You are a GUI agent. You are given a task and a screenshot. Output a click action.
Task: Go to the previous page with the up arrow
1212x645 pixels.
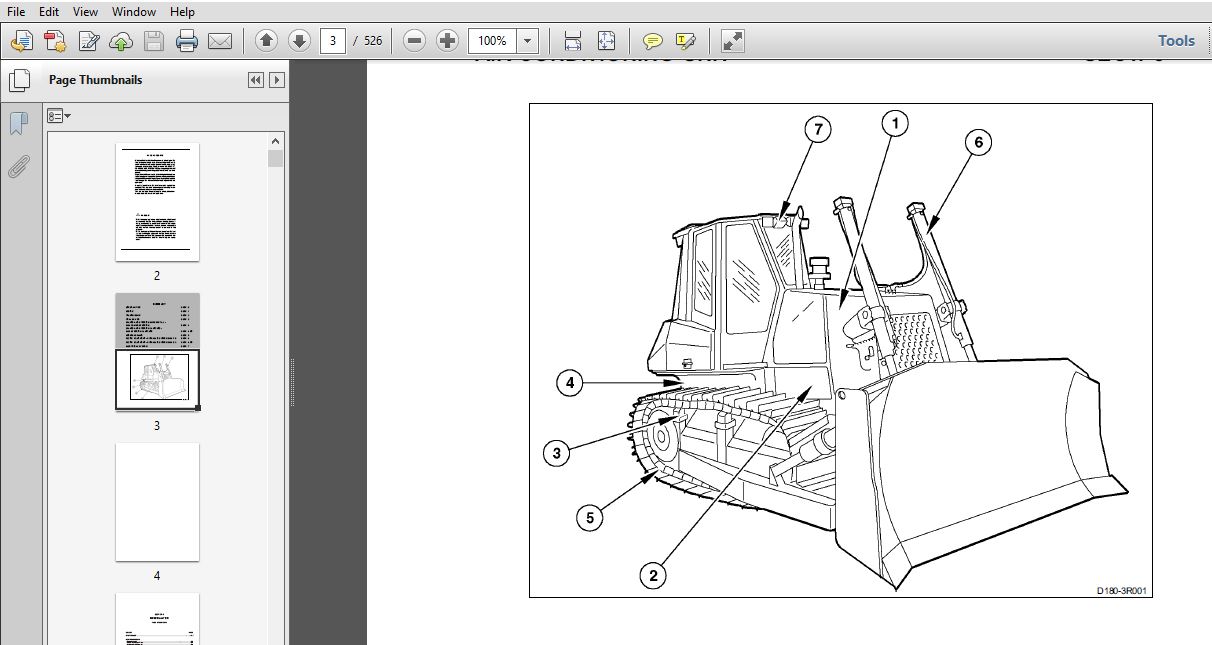point(266,41)
